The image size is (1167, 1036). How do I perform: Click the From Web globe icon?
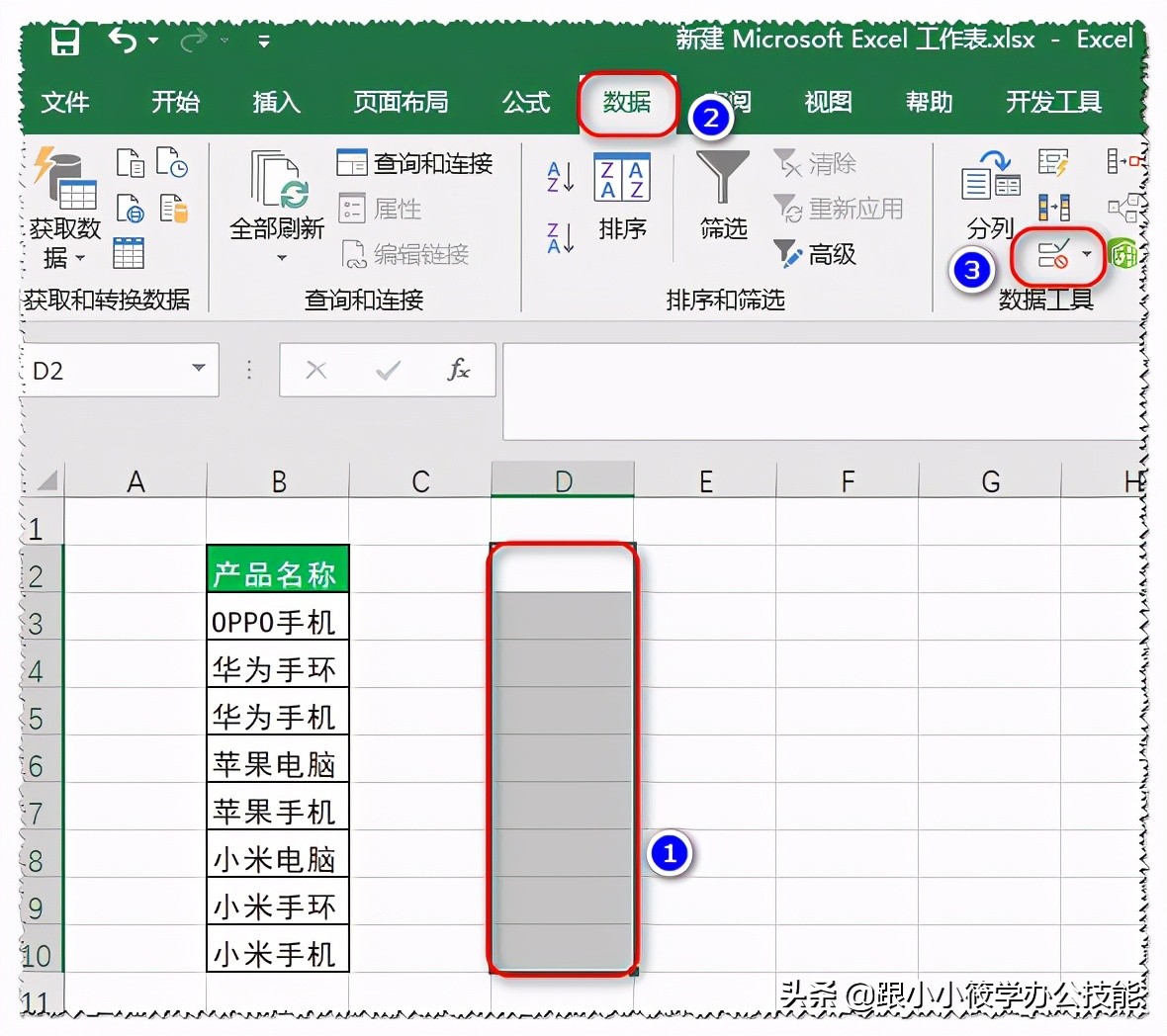[131, 209]
